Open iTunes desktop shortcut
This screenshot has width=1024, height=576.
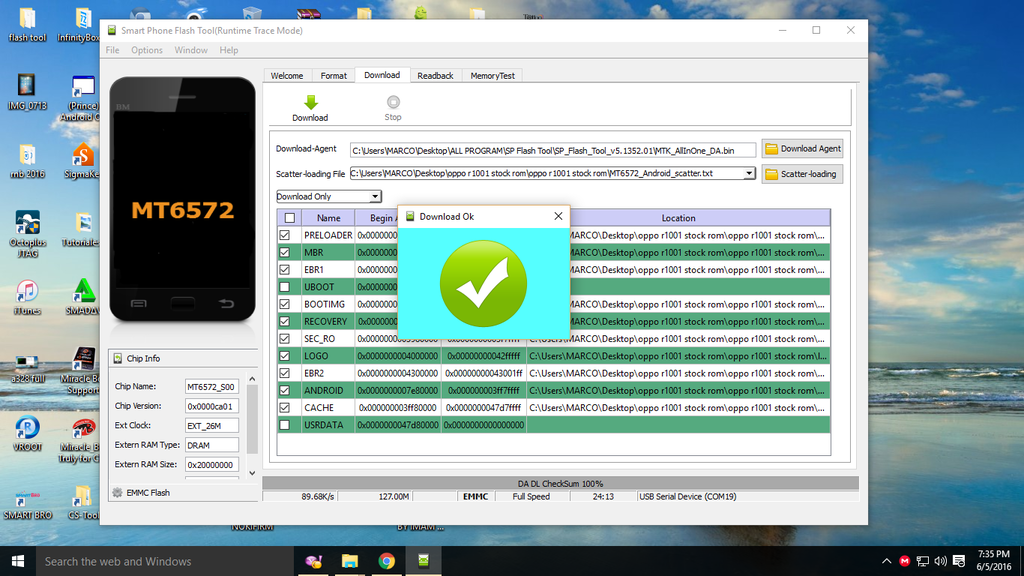pyautogui.click(x=27, y=291)
